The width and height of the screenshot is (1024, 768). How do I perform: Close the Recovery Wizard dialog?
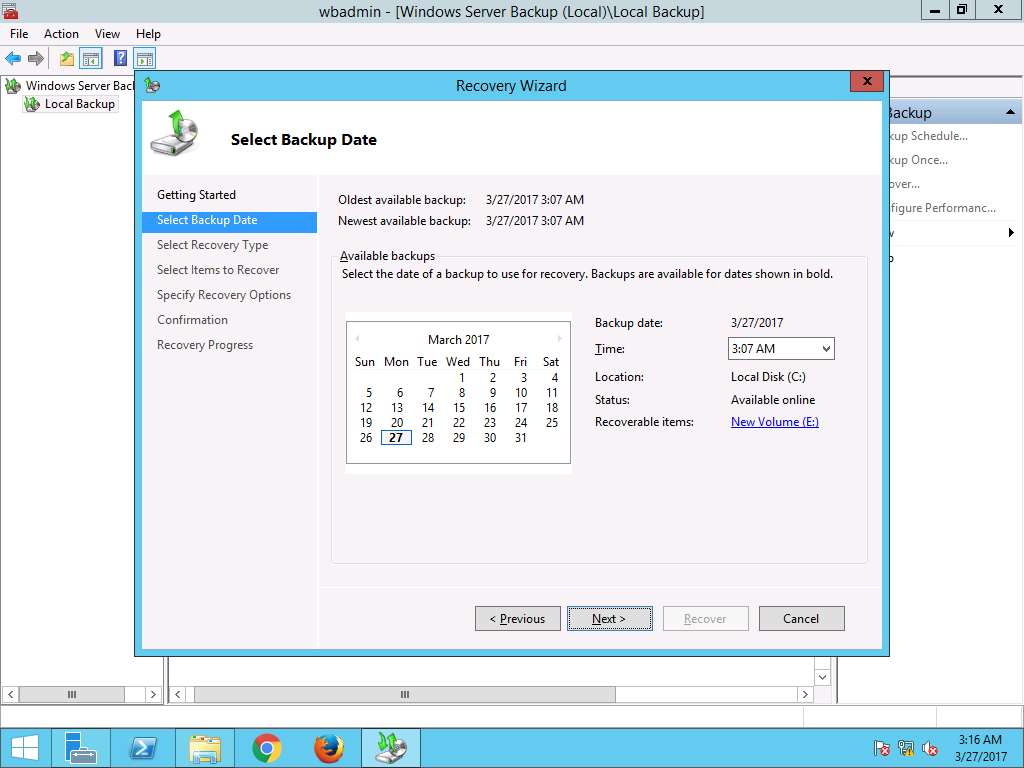[867, 81]
